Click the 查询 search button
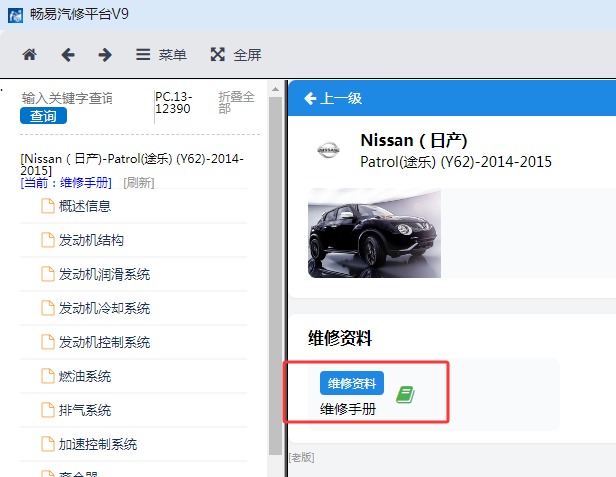The image size is (616, 477). pos(43,116)
